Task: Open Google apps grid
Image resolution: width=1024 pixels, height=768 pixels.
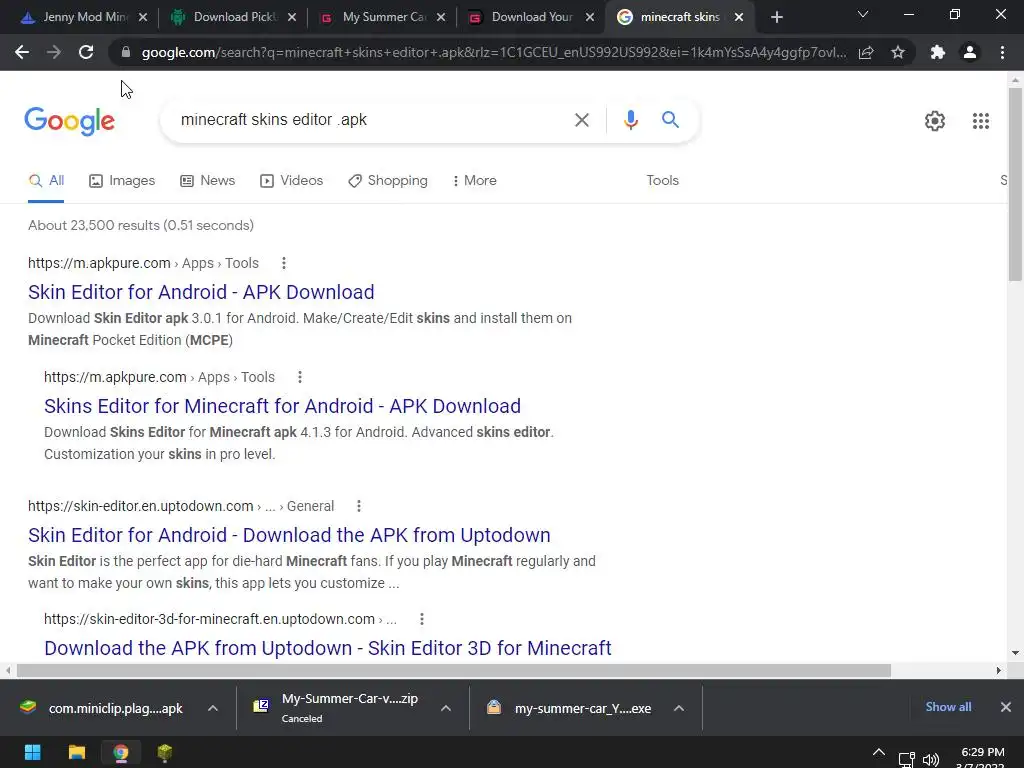Action: pyautogui.click(x=980, y=121)
